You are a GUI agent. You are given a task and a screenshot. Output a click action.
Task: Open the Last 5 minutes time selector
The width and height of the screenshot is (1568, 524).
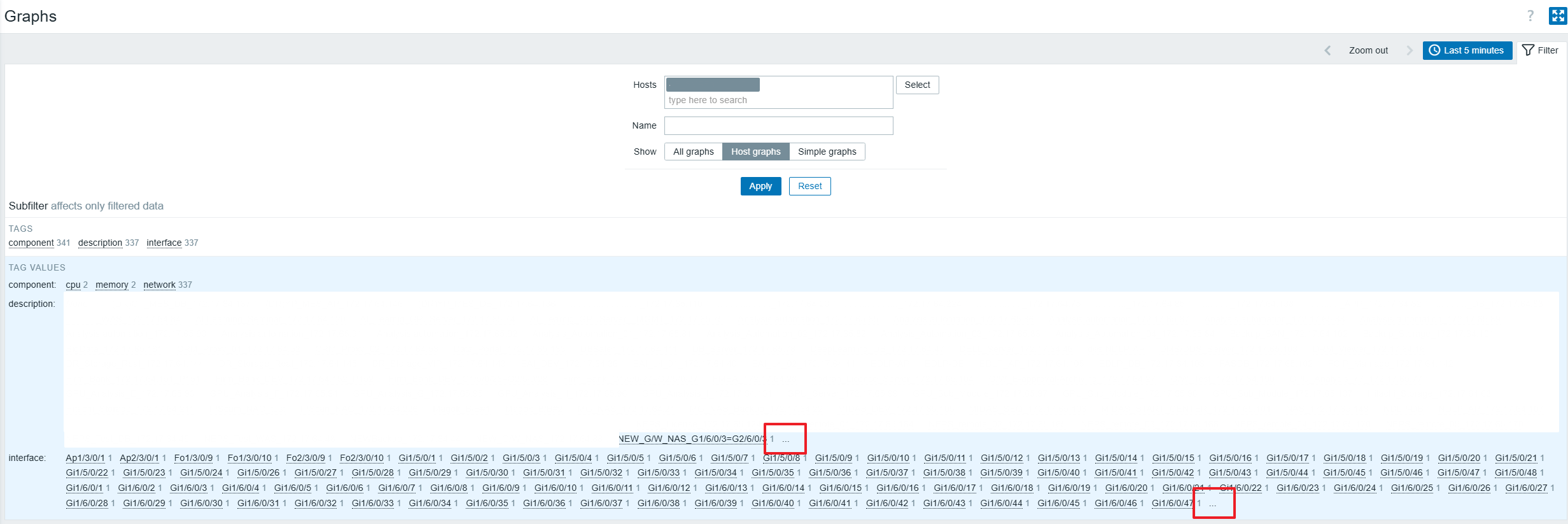tap(1467, 50)
